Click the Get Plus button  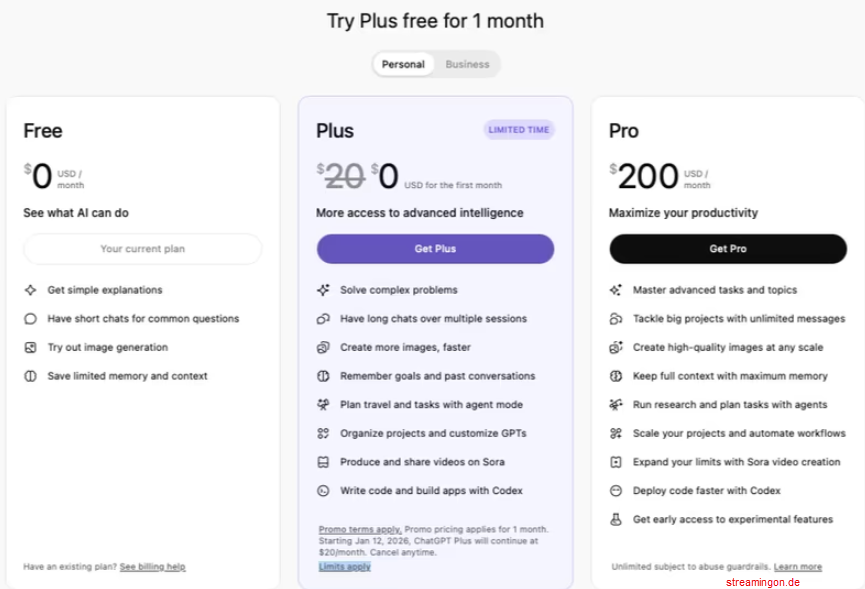435,248
